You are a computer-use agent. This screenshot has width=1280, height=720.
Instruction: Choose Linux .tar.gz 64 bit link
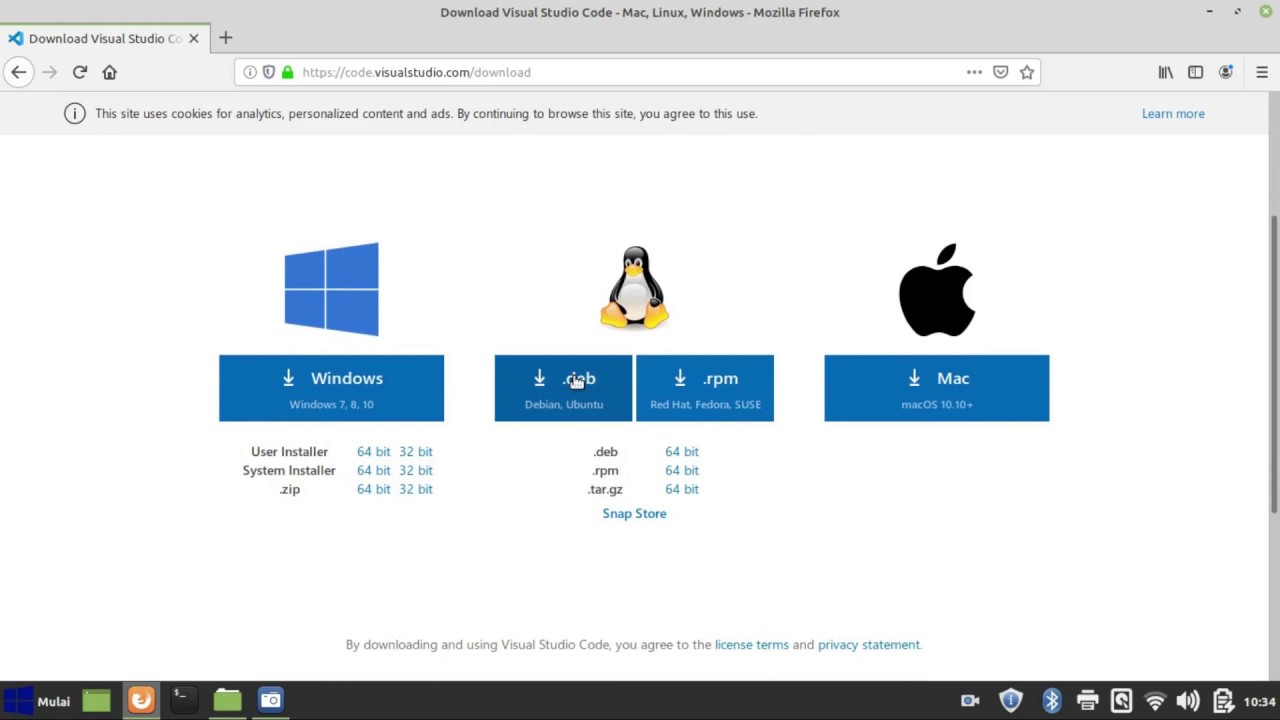(x=682, y=489)
